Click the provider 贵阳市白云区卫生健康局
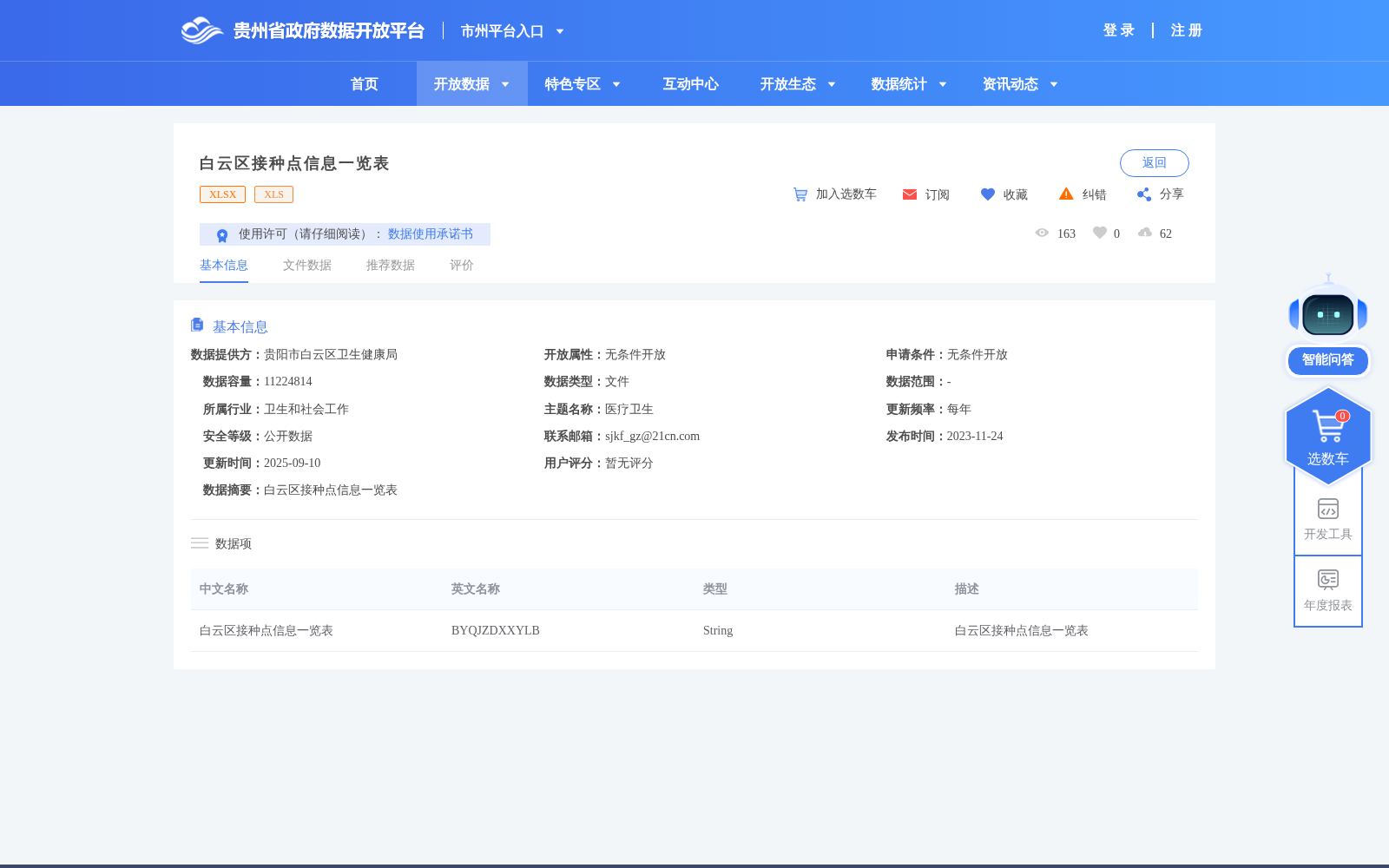 pos(331,355)
